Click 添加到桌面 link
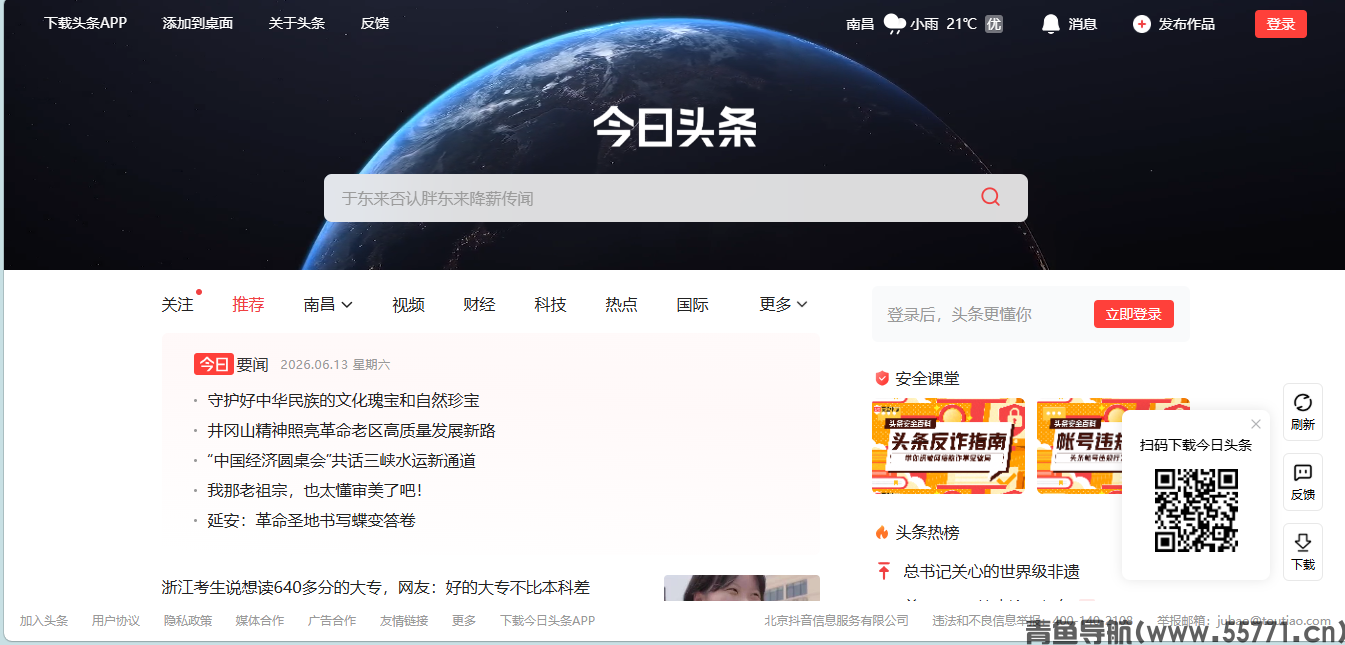 pos(198,23)
